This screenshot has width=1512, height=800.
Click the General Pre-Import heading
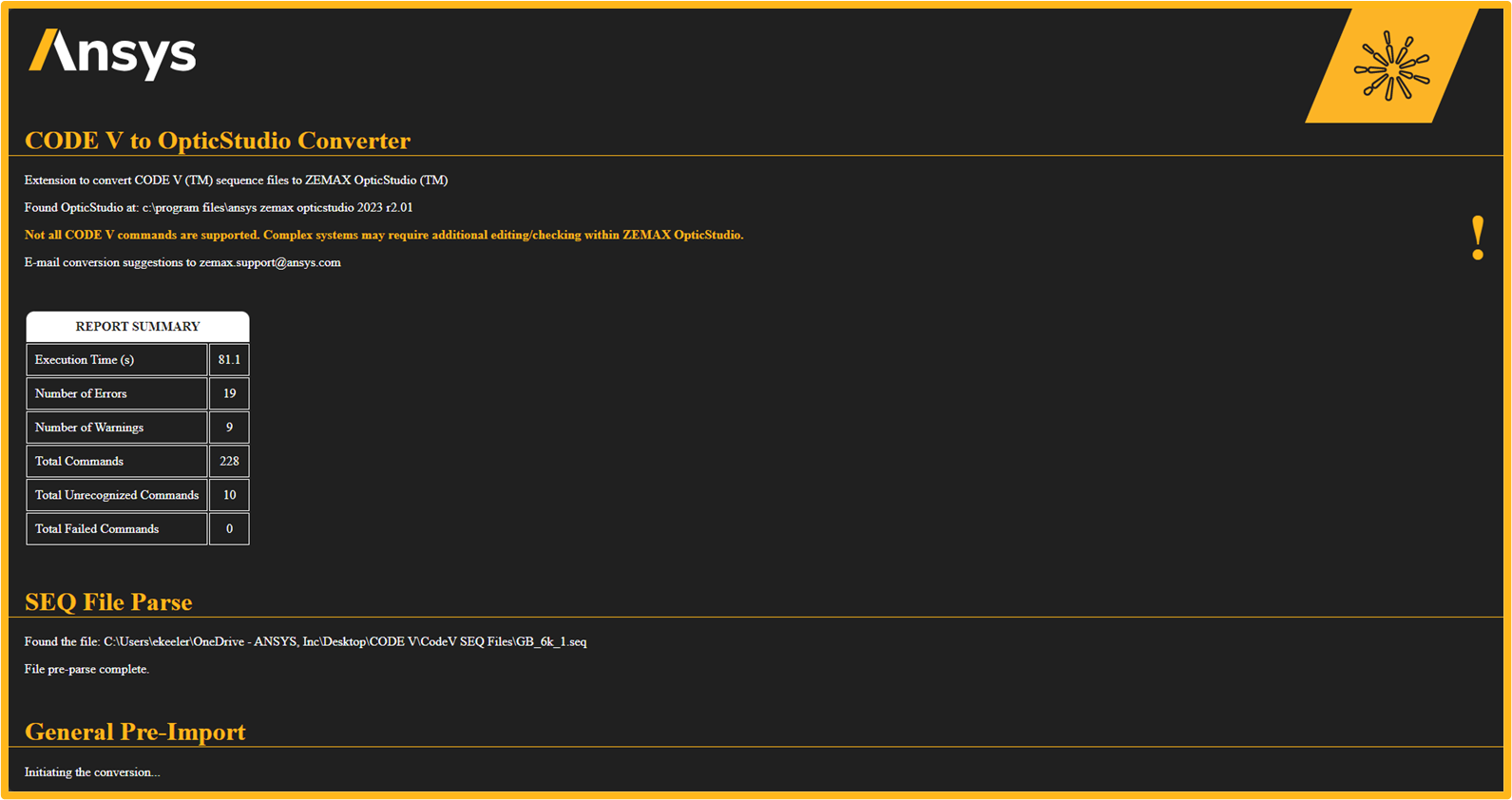coord(135,732)
